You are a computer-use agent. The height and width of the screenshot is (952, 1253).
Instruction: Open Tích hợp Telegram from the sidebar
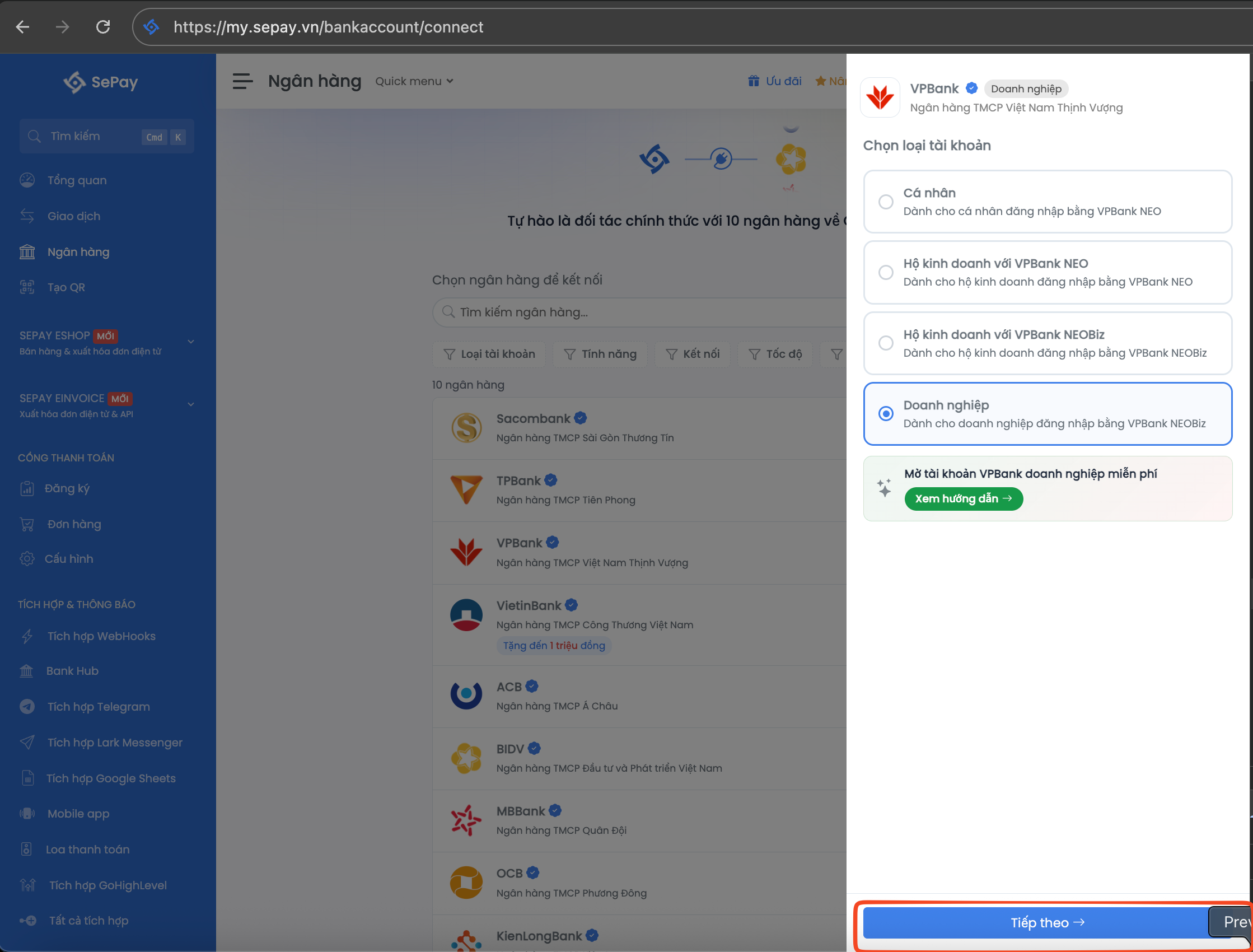(x=98, y=707)
